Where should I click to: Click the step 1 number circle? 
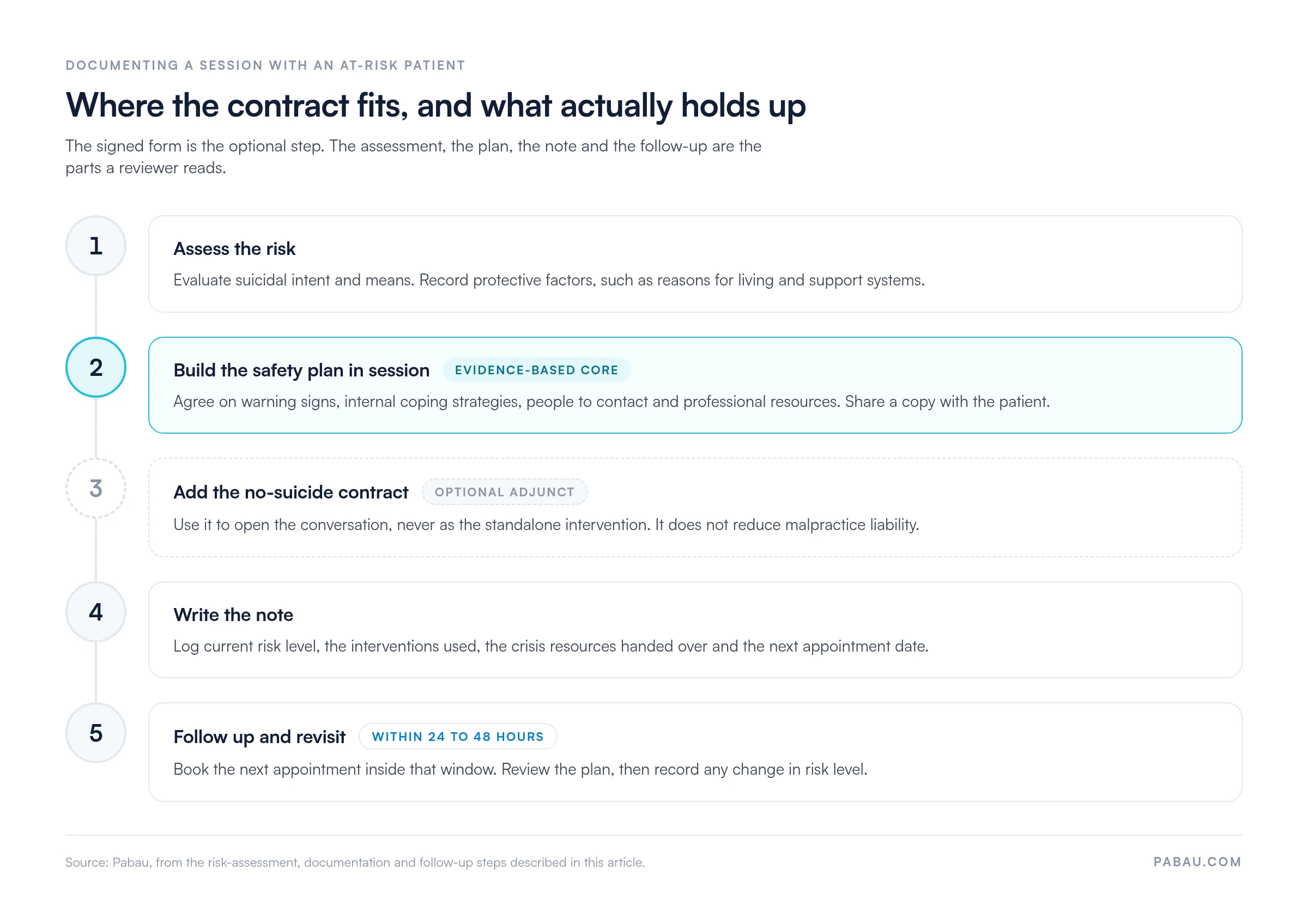click(x=96, y=246)
